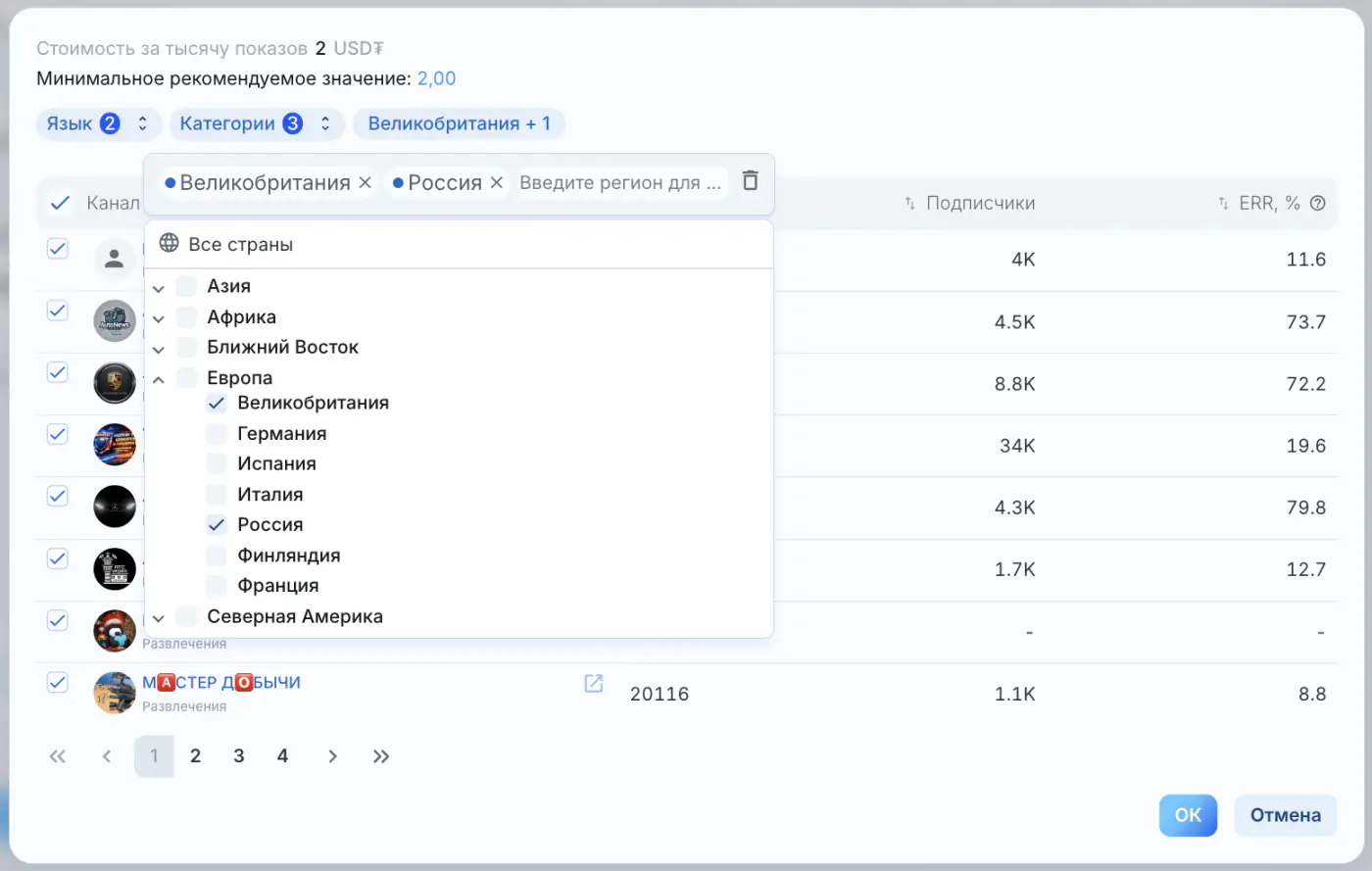Open the МАСТЕР ДОБЫЧИ channel link
Screen dimensions: 1372x871
tap(221, 683)
